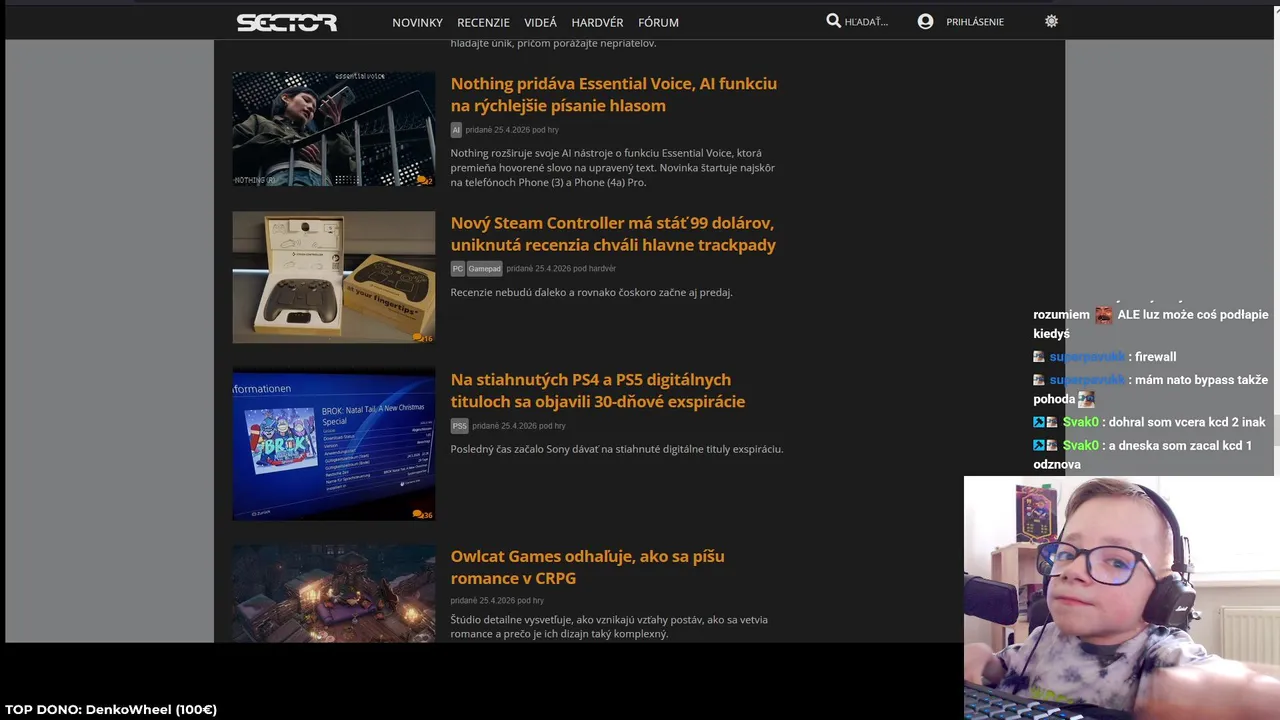The width and height of the screenshot is (1280, 720).
Task: Click 'Recenzie nebudú ďaleko' article summary
Action: pyautogui.click(x=591, y=292)
